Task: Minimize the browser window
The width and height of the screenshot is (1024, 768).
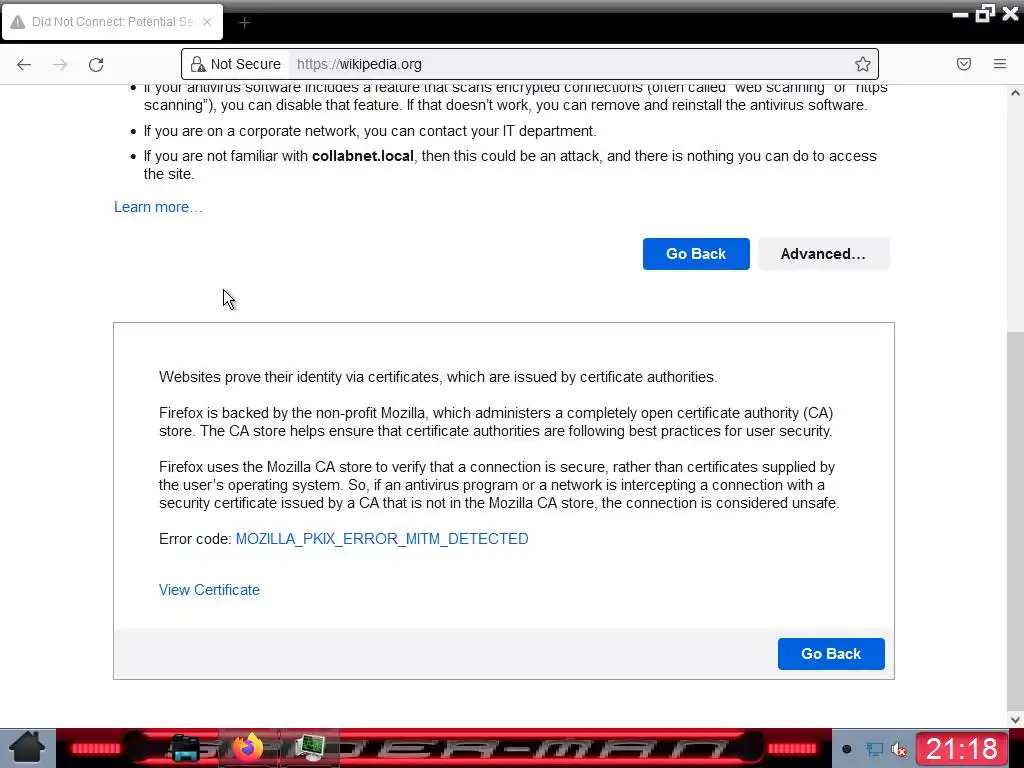Action: pyautogui.click(x=960, y=14)
